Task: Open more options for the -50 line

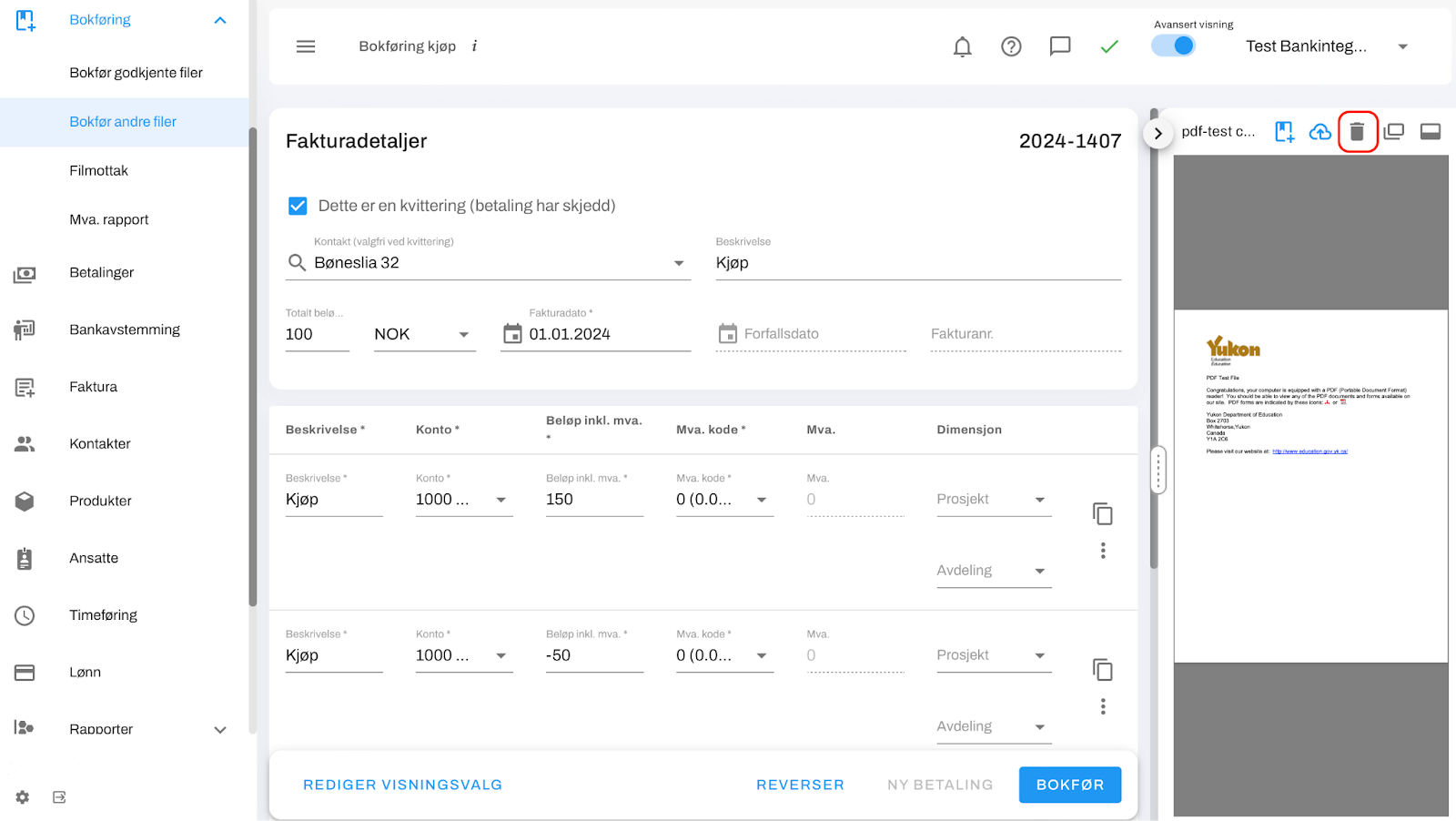Action: click(x=1103, y=706)
